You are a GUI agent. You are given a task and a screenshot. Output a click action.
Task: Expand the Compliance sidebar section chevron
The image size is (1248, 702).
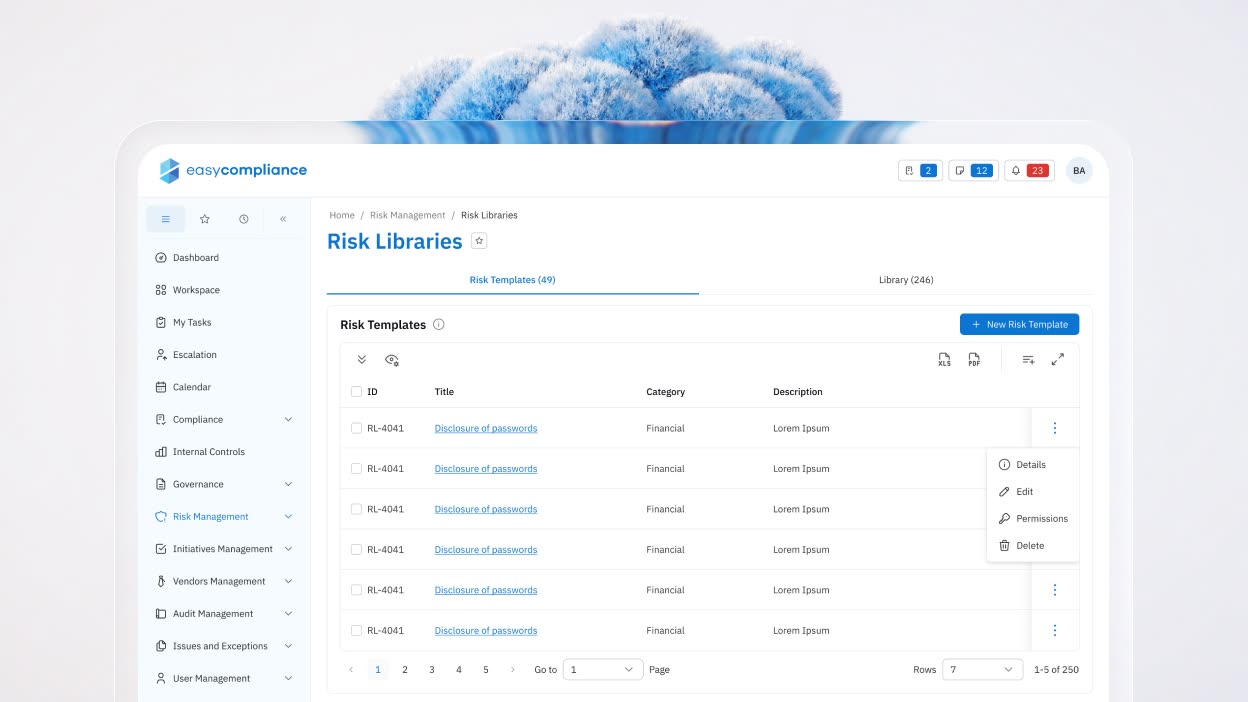[x=288, y=420]
